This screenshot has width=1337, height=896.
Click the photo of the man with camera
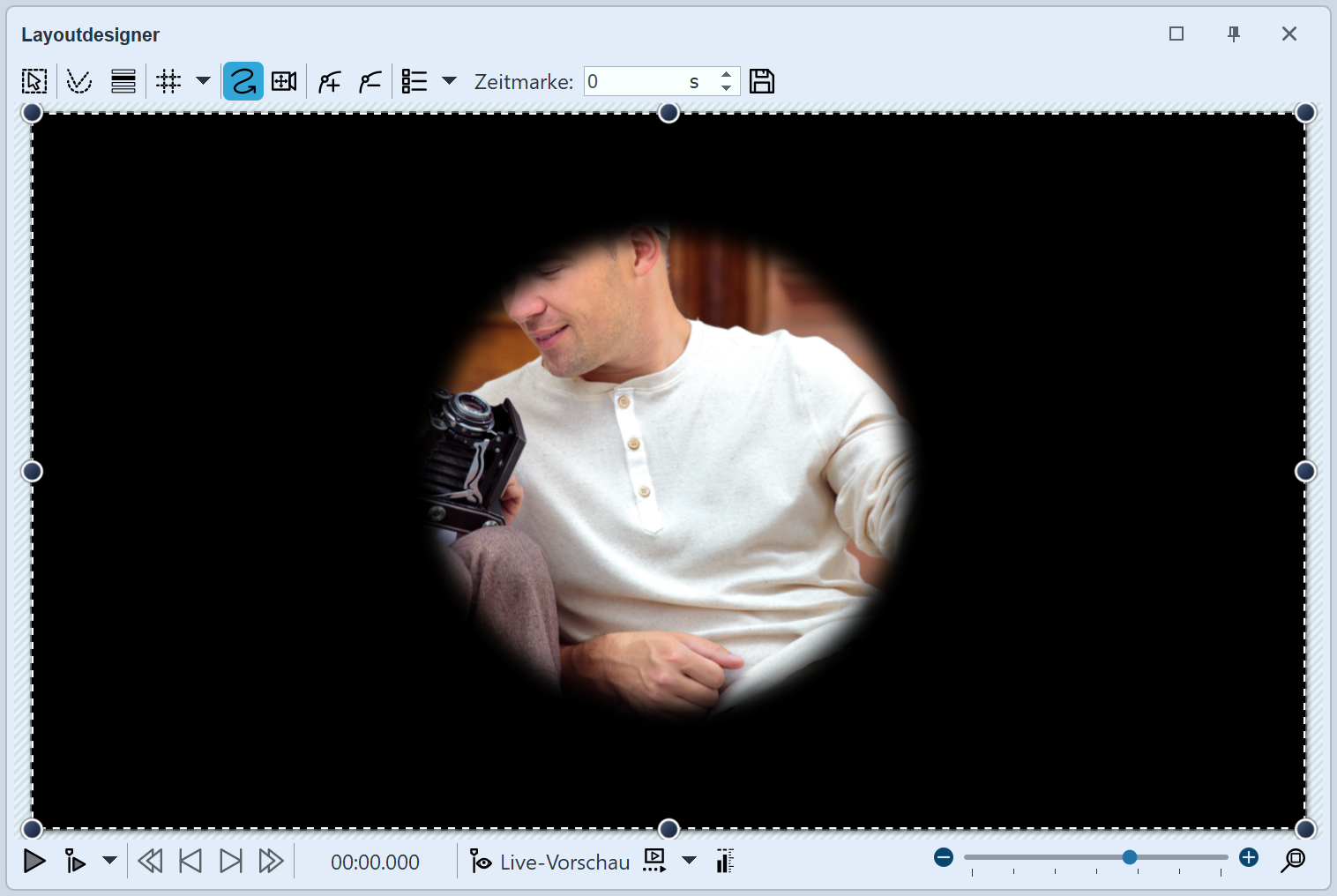click(x=670, y=472)
